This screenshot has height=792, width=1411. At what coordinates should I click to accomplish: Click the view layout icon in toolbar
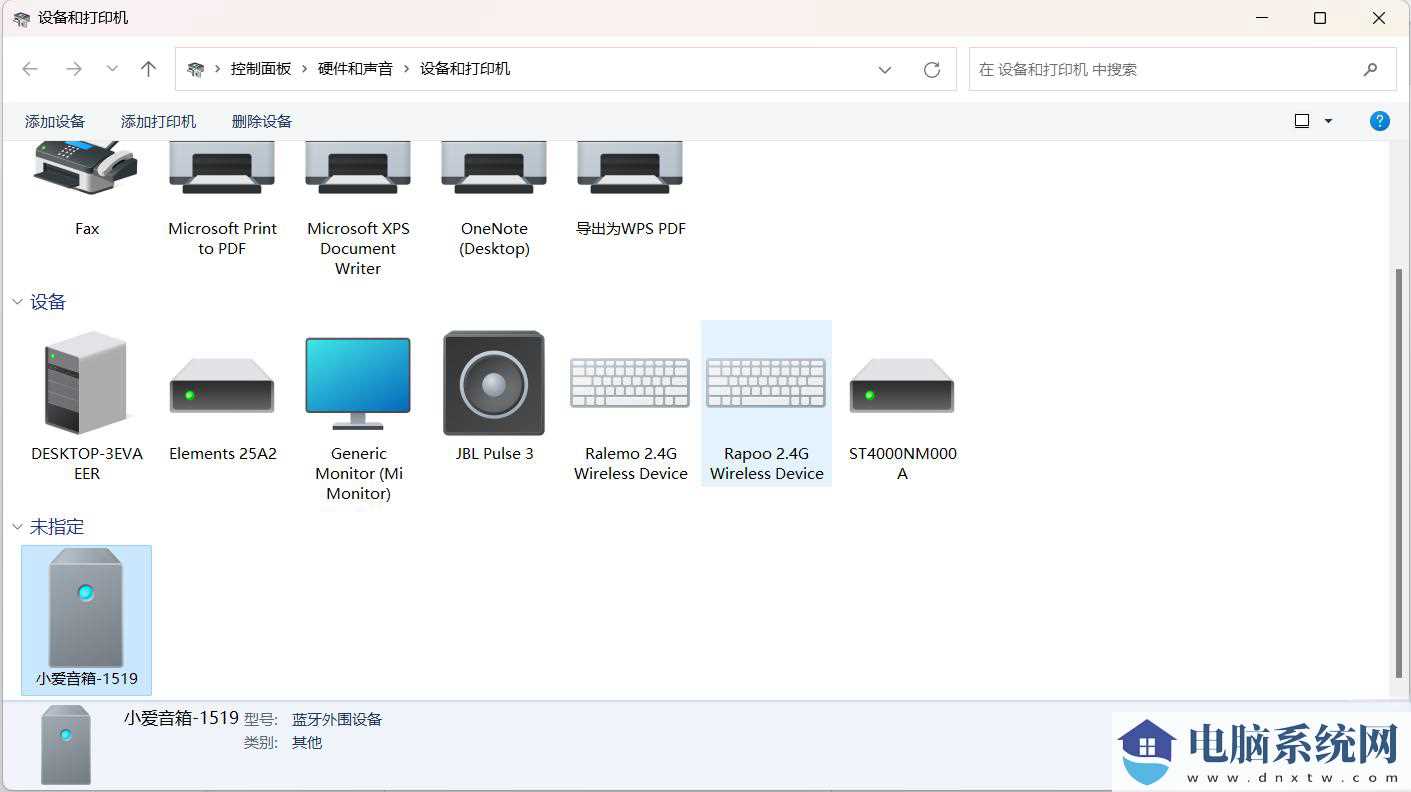[1302, 121]
